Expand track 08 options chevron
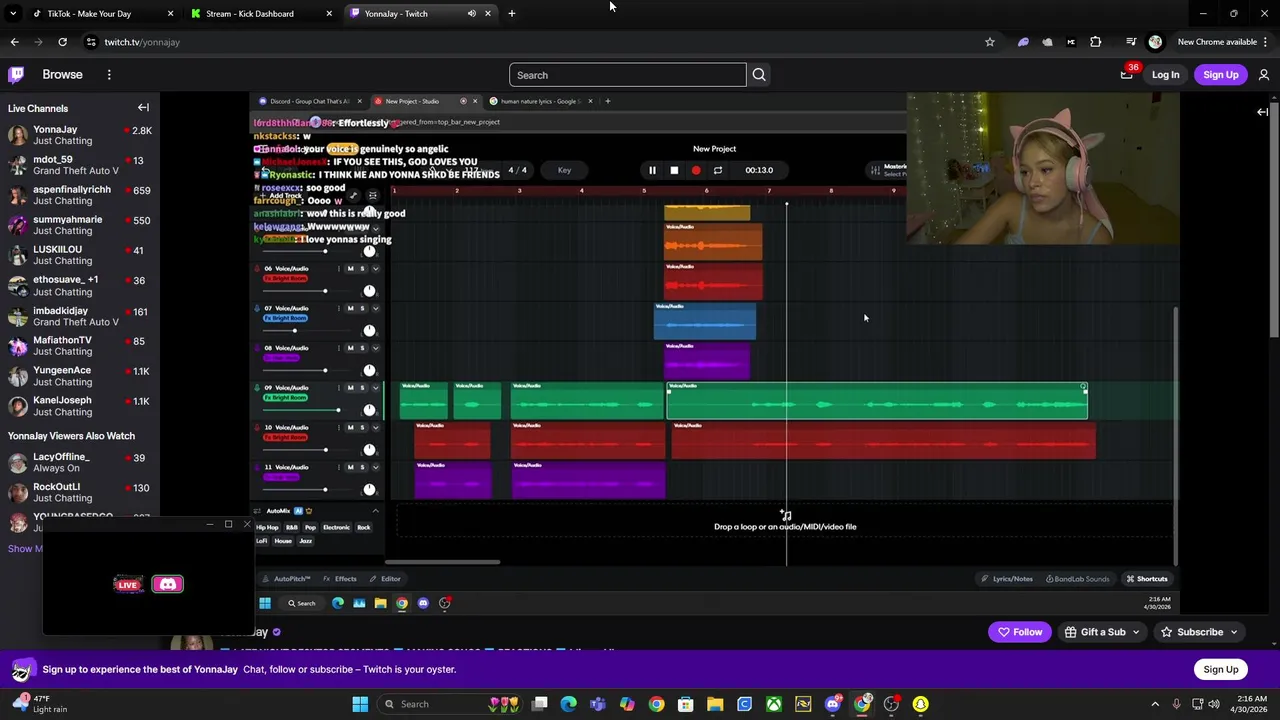Viewport: 1280px width, 720px height. (x=375, y=348)
